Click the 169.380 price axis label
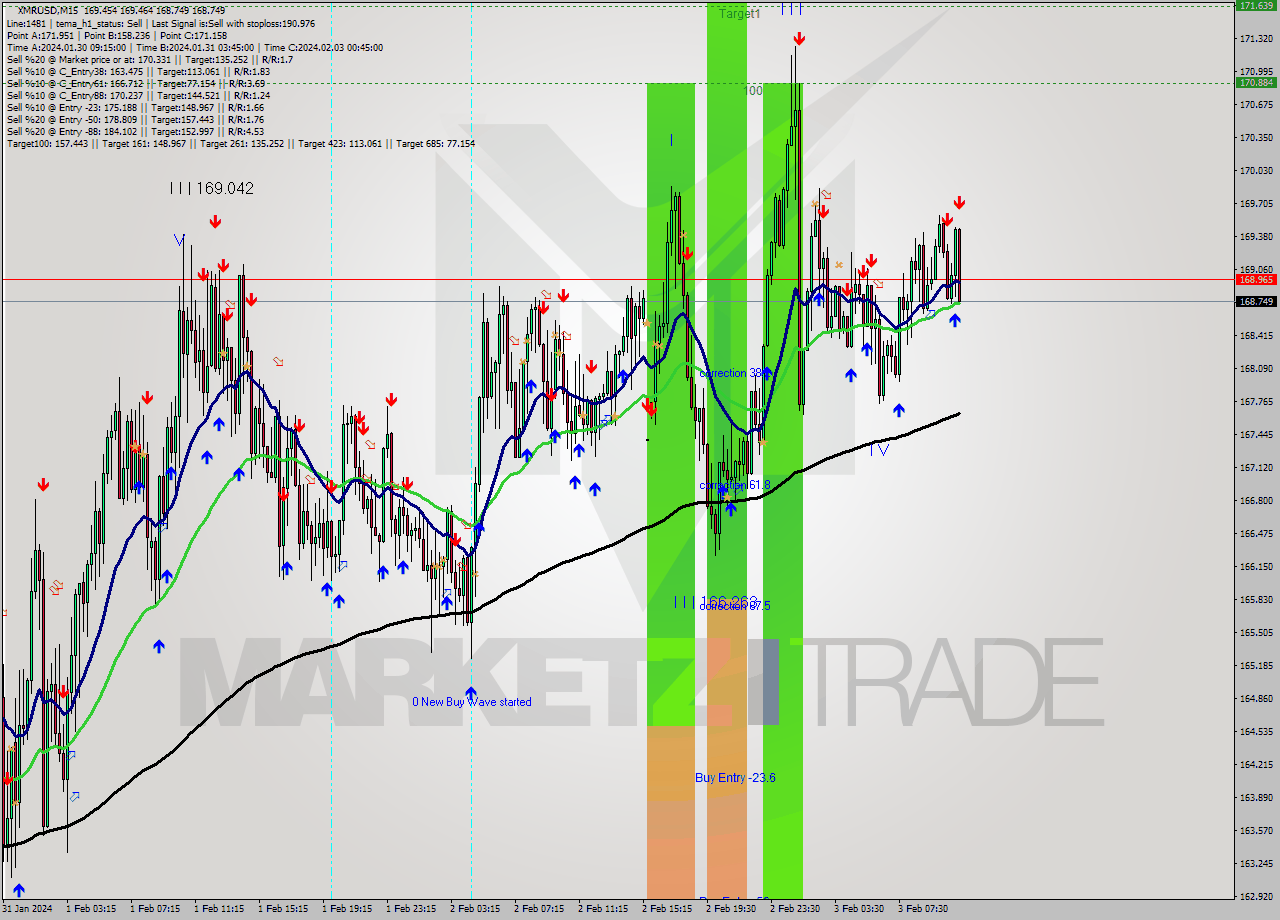This screenshot has height=920, width=1280. [x=1256, y=237]
